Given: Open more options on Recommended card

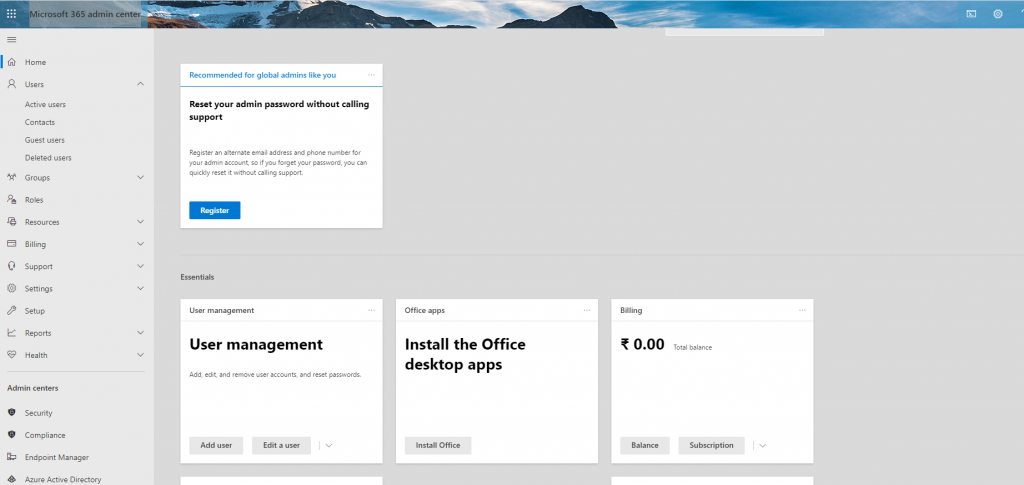Looking at the screenshot, I should tap(372, 75).
